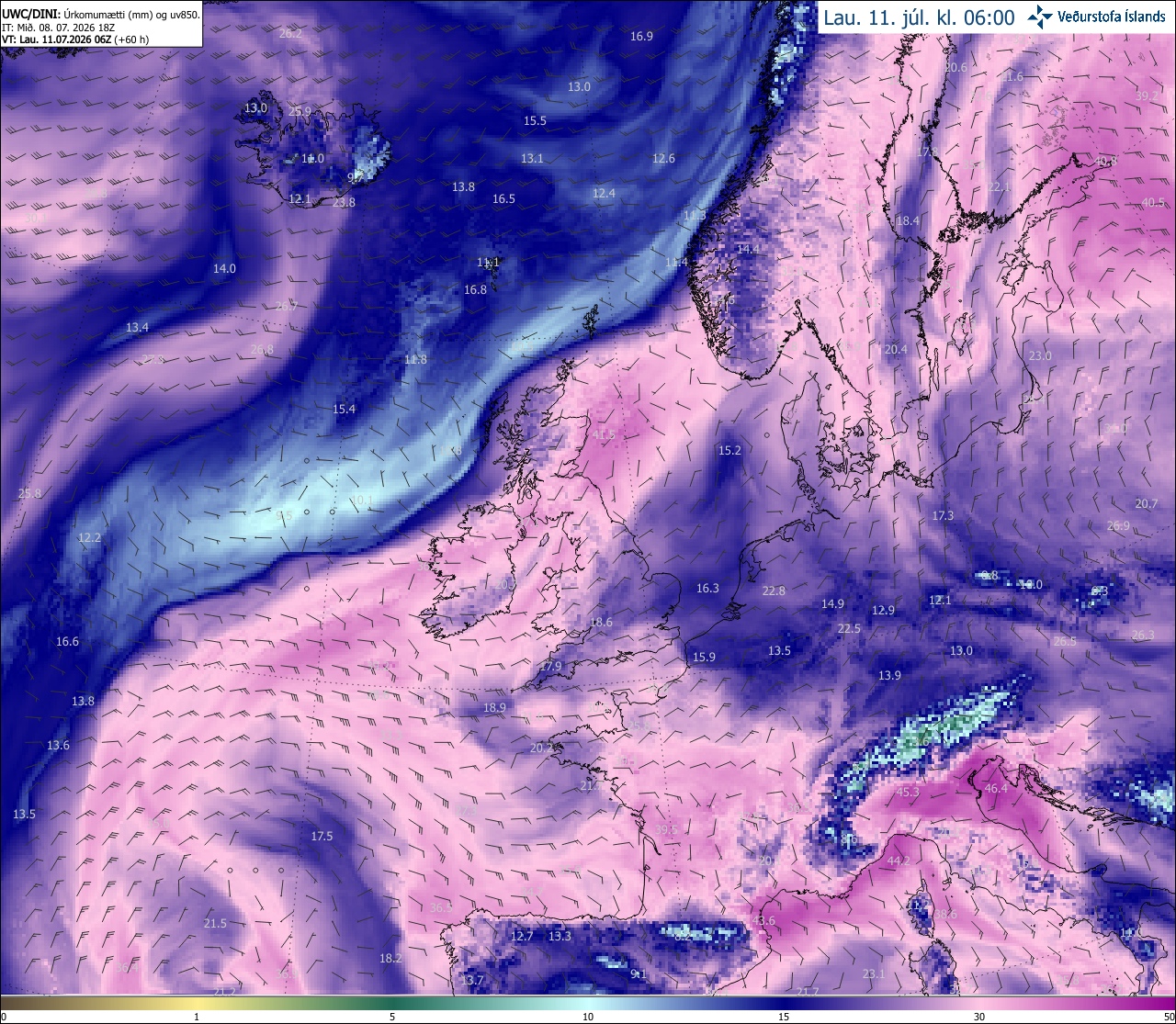Click the 15.2 value label in the North Sea
Screen dimensions: 1176x1024
pos(729,451)
